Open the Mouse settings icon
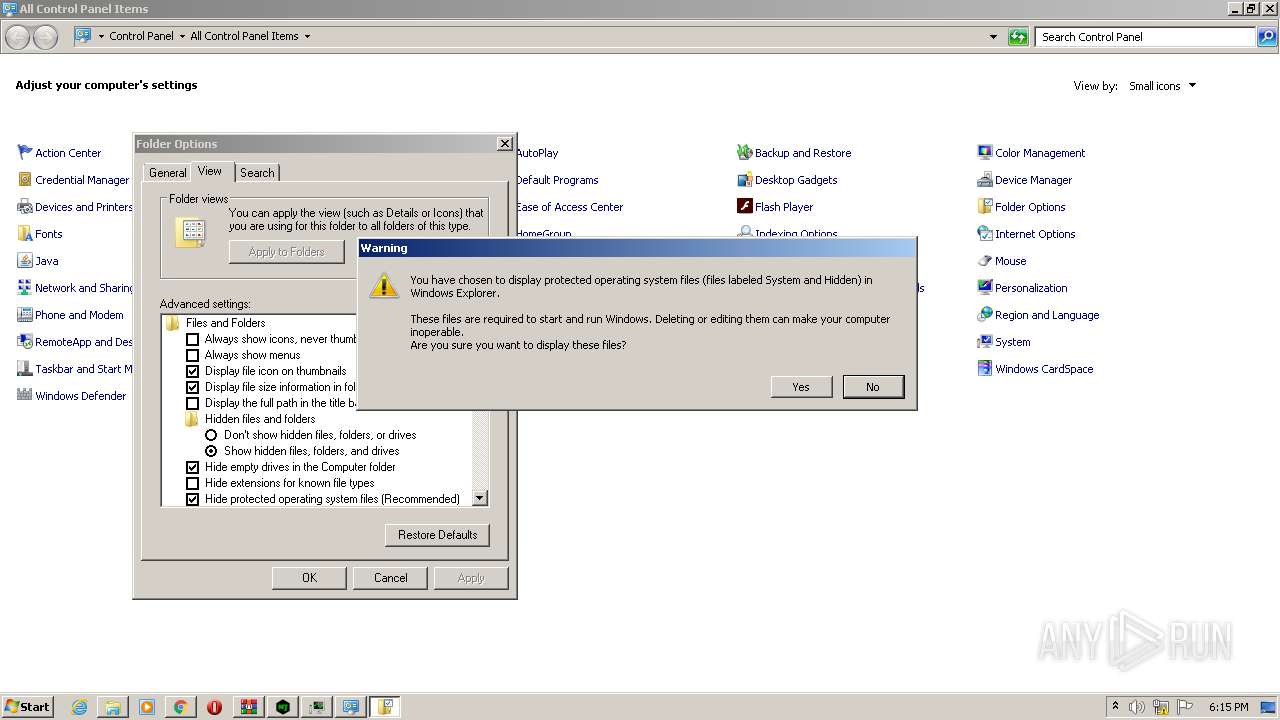 click(x=985, y=260)
